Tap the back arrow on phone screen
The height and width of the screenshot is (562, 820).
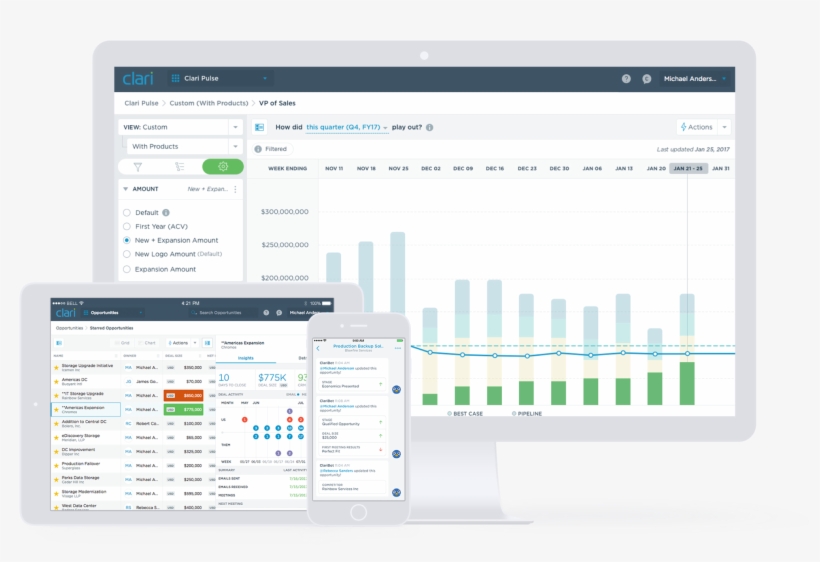tap(319, 348)
